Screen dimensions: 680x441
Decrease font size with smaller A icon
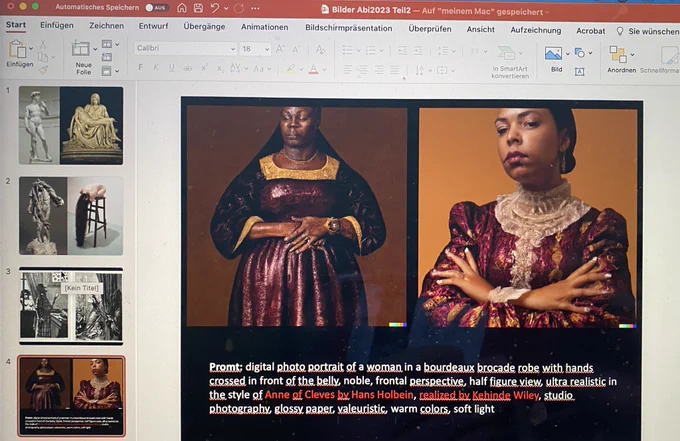click(x=296, y=49)
